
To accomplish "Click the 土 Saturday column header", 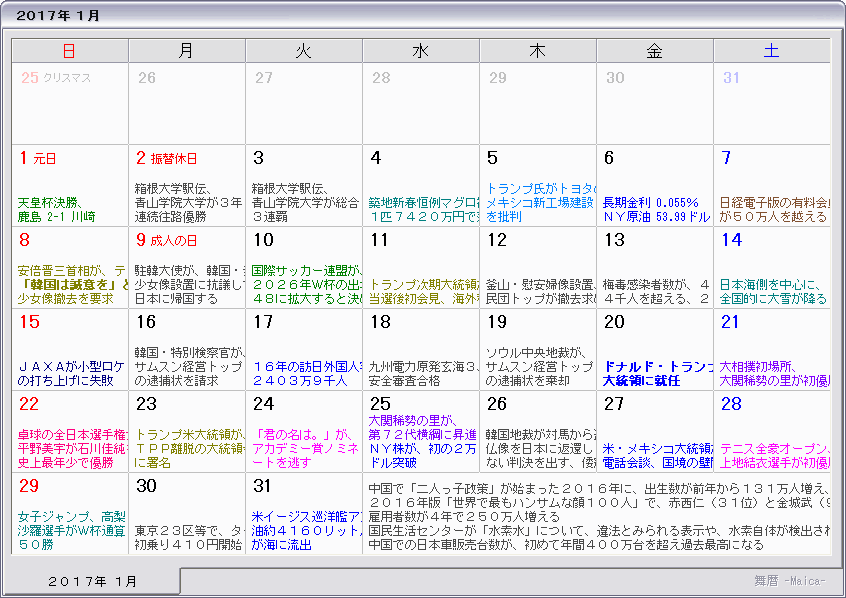I will click(x=772, y=51).
